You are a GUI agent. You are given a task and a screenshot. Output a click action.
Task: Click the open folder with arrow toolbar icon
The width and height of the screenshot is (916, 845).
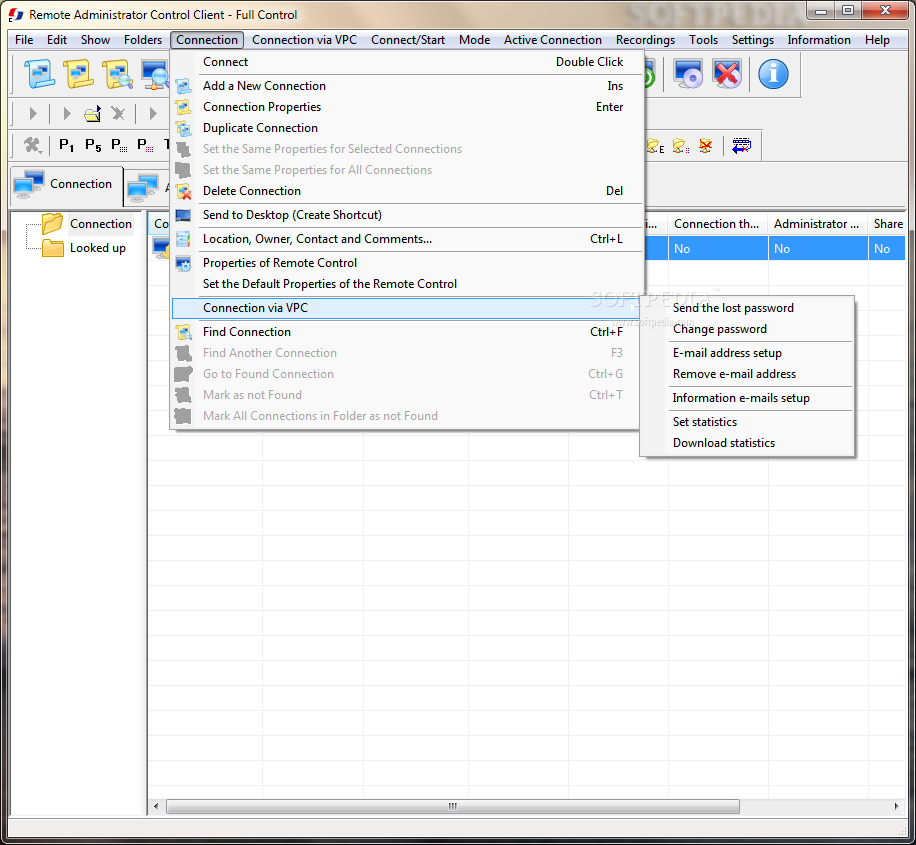coord(92,113)
